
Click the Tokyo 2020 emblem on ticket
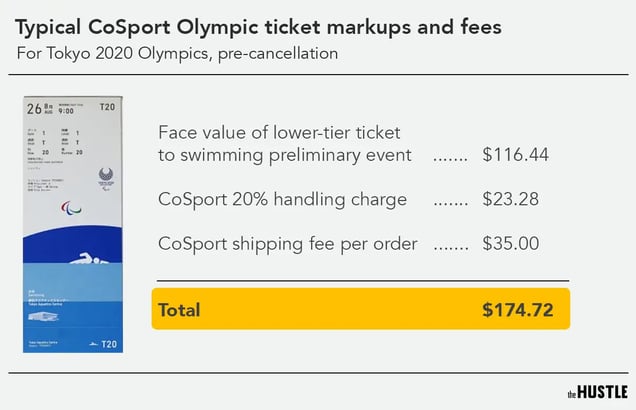pyautogui.click(x=106, y=177)
